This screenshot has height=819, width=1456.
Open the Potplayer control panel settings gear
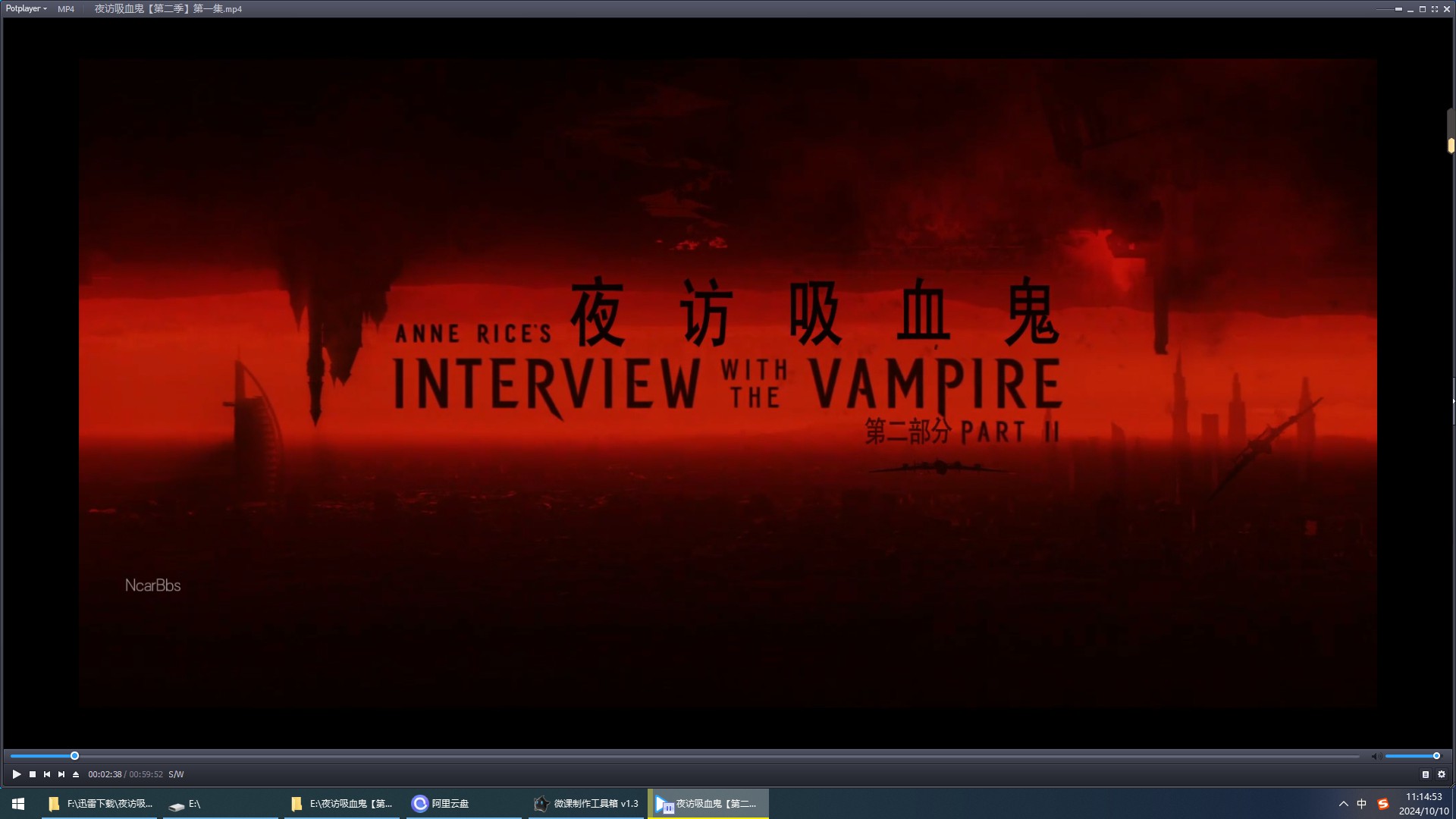[1442, 774]
